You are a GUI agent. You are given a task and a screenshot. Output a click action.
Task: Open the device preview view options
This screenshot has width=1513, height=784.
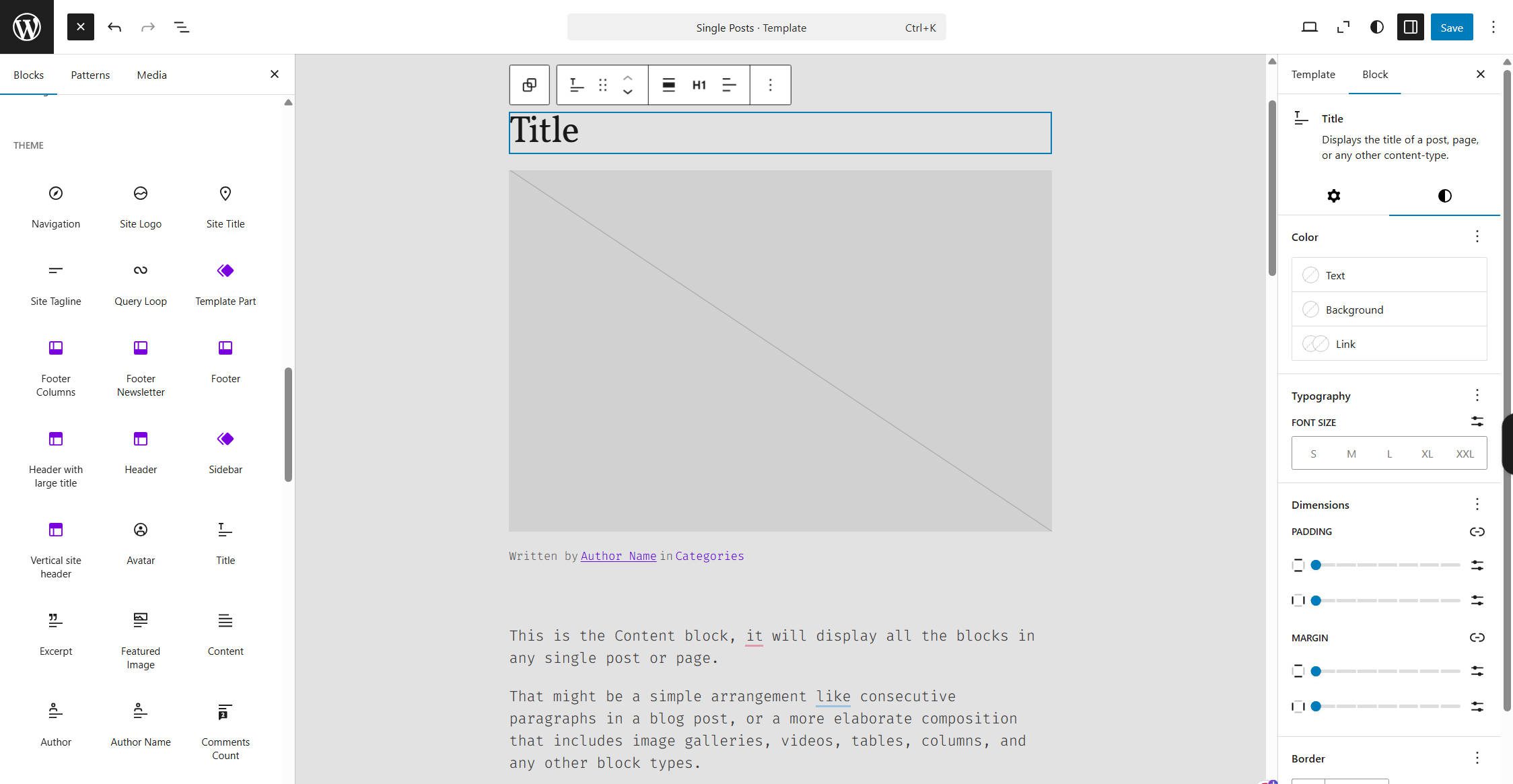[x=1309, y=27]
